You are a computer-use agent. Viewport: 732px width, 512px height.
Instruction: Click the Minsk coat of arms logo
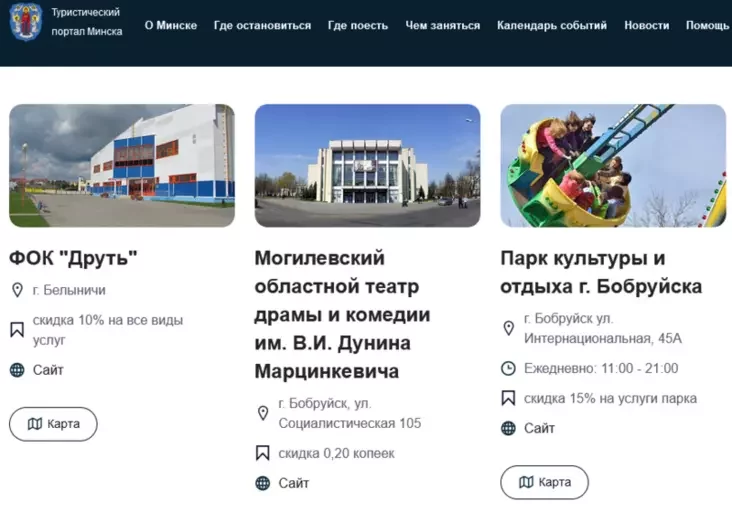(26, 22)
